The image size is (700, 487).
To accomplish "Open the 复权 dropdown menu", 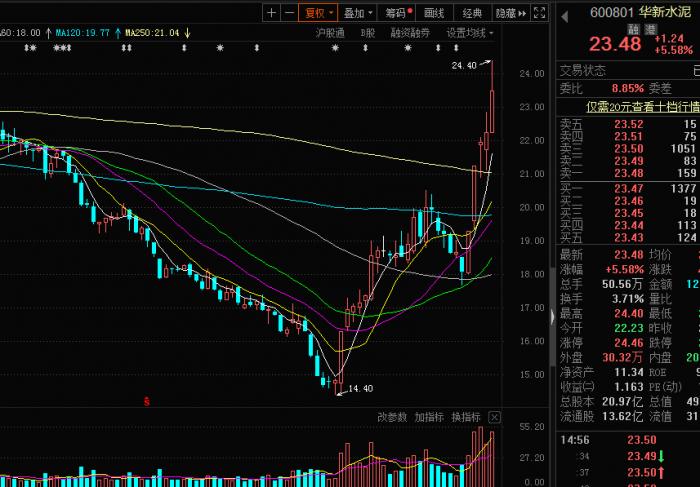I will (x=318, y=13).
